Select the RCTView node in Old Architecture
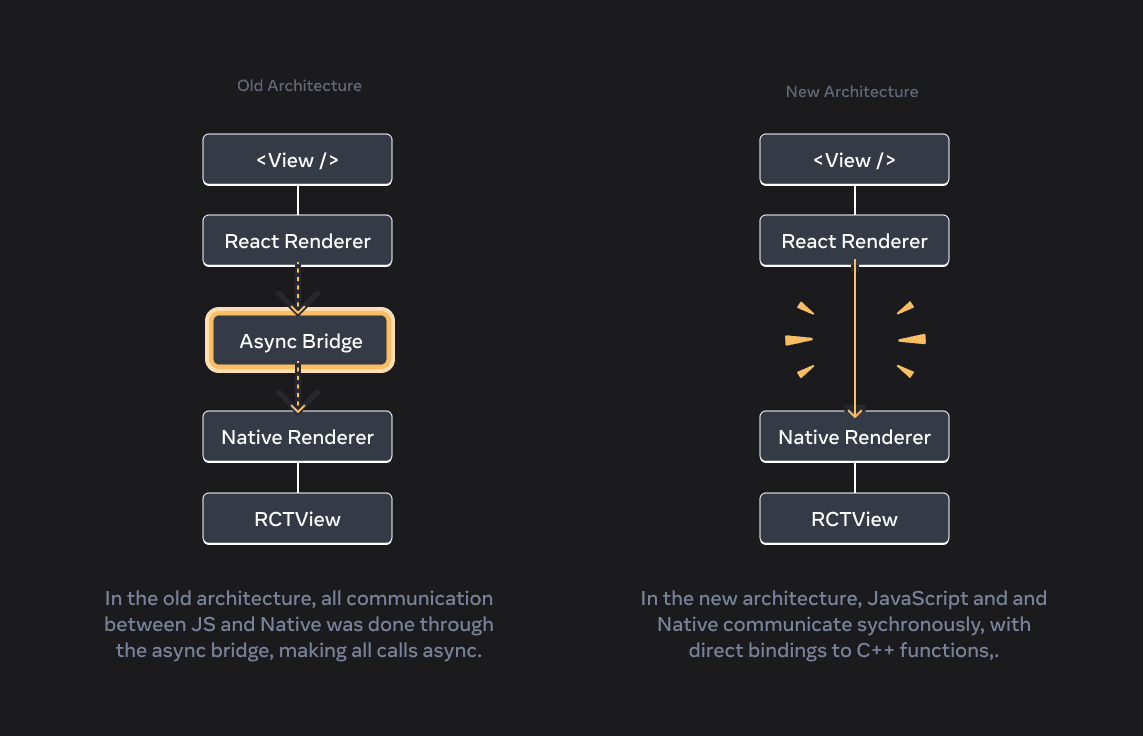 (x=297, y=518)
